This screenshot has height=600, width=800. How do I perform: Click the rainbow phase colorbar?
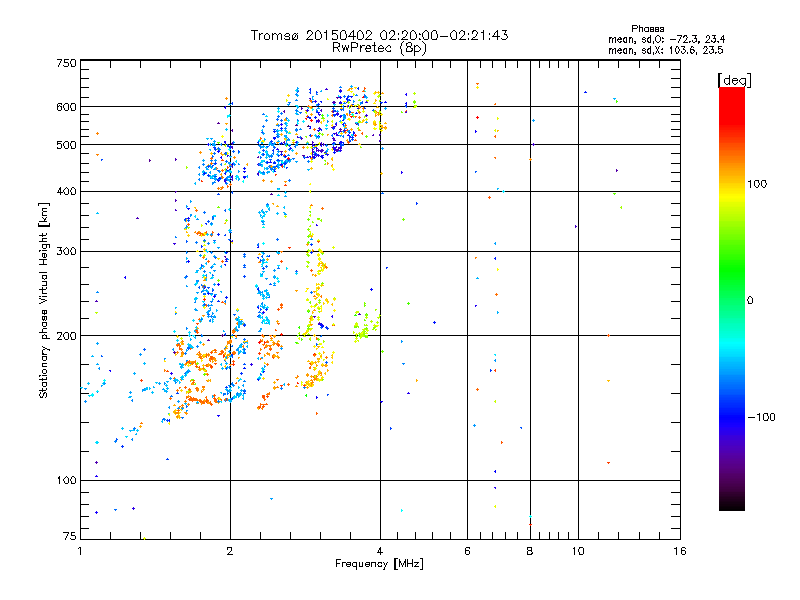click(732, 298)
